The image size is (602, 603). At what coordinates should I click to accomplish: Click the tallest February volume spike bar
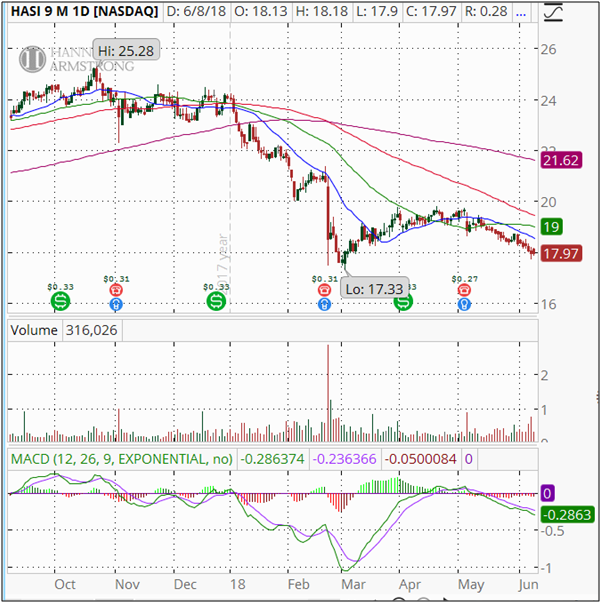coord(328,393)
